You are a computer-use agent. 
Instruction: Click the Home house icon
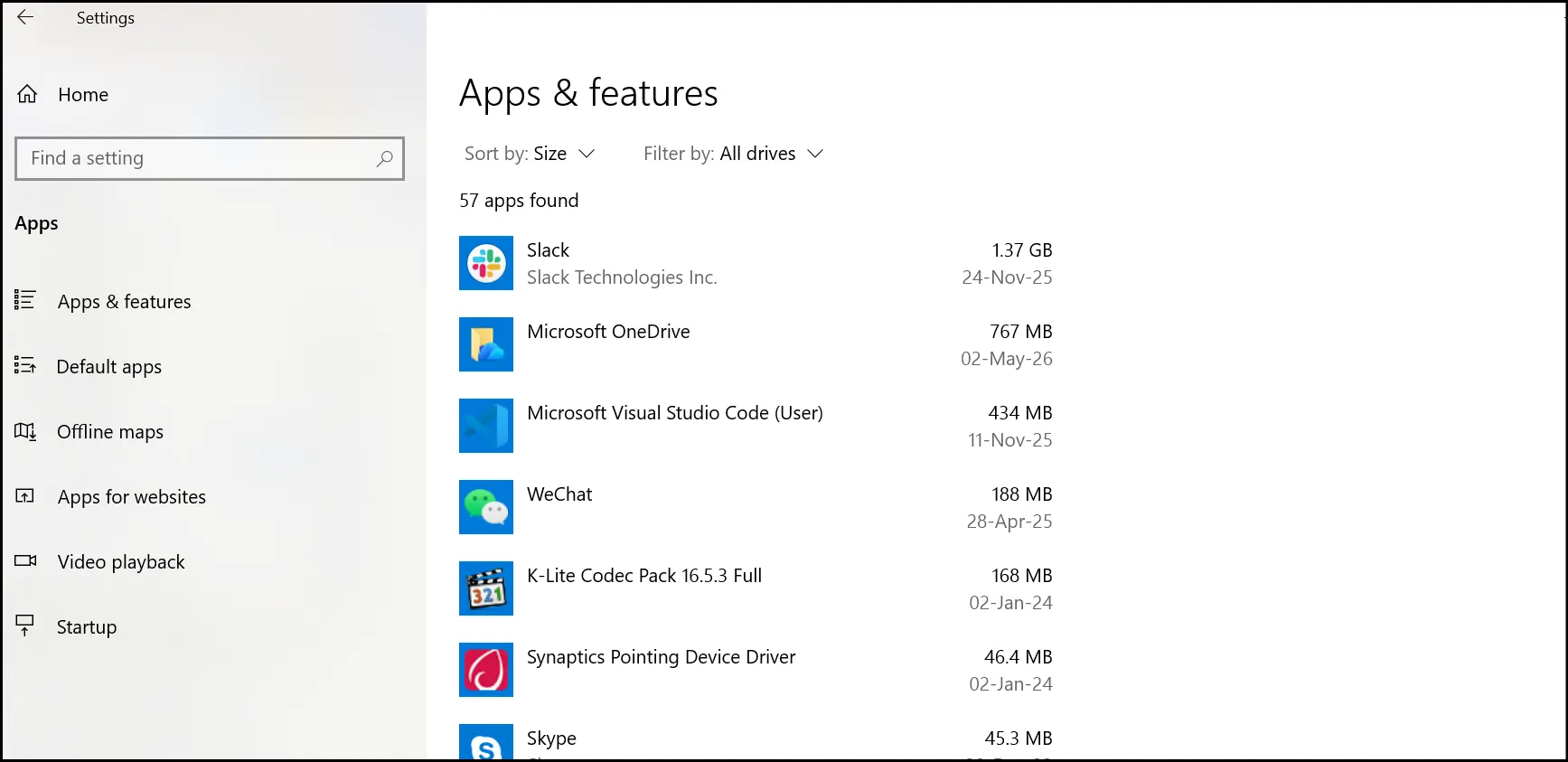(27, 94)
